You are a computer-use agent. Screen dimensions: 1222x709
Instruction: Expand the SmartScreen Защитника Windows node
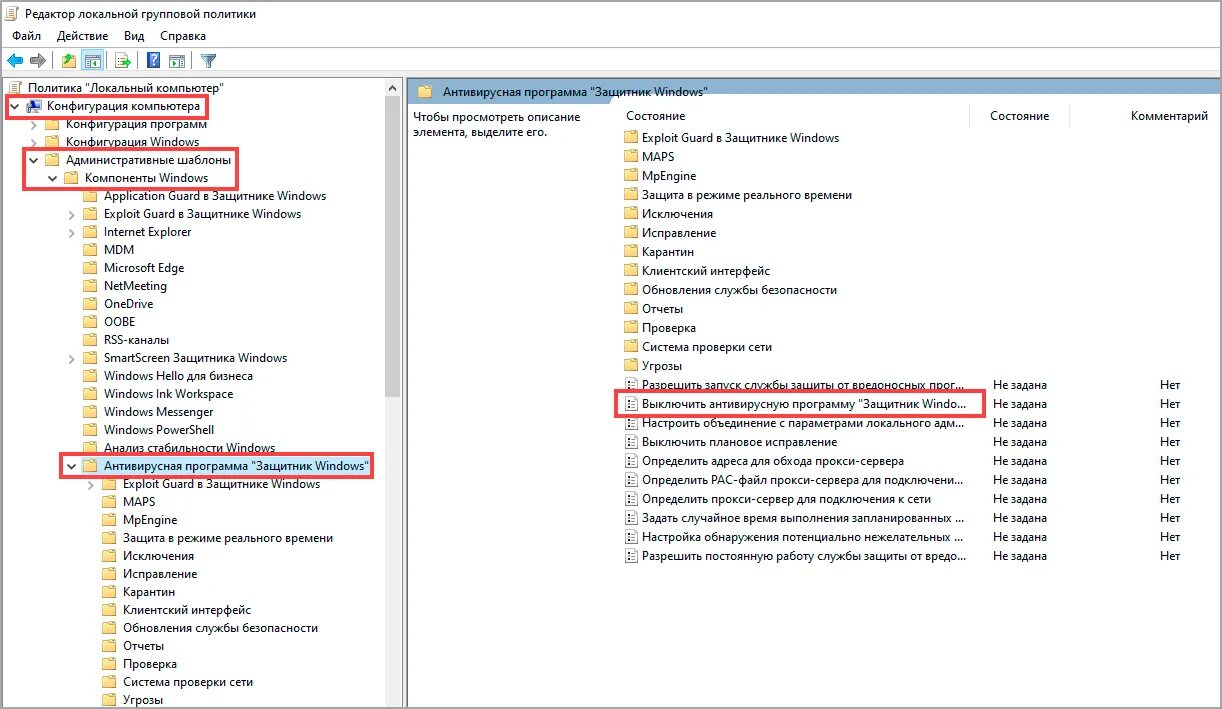coord(71,358)
